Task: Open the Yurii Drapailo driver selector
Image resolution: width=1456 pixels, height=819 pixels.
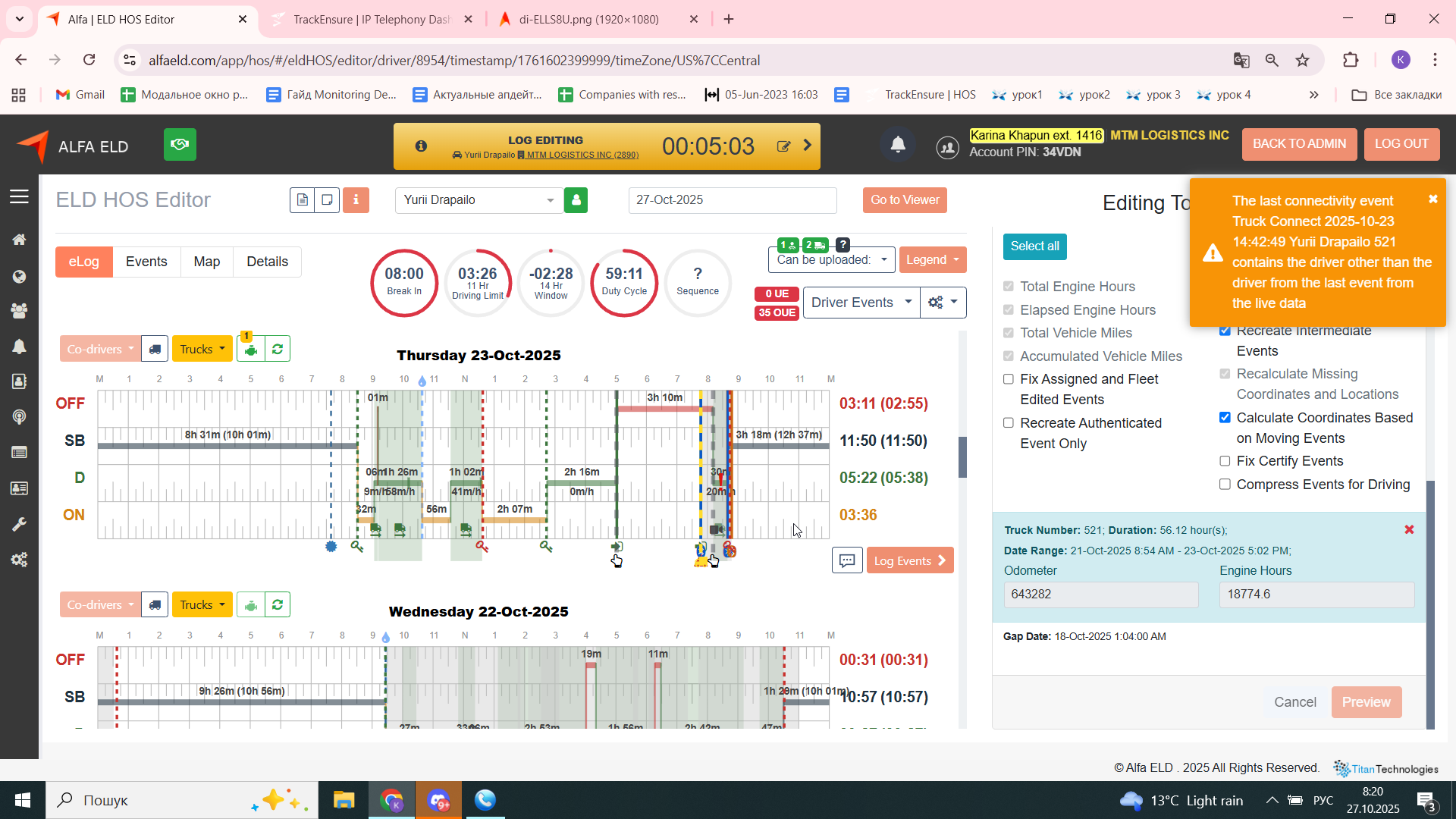Action: pos(479,200)
